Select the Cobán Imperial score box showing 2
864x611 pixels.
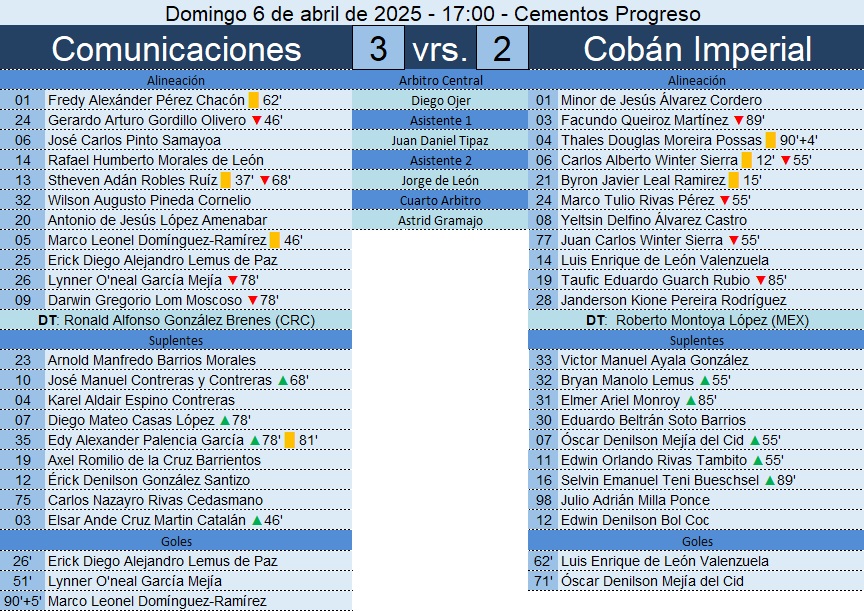(x=502, y=48)
